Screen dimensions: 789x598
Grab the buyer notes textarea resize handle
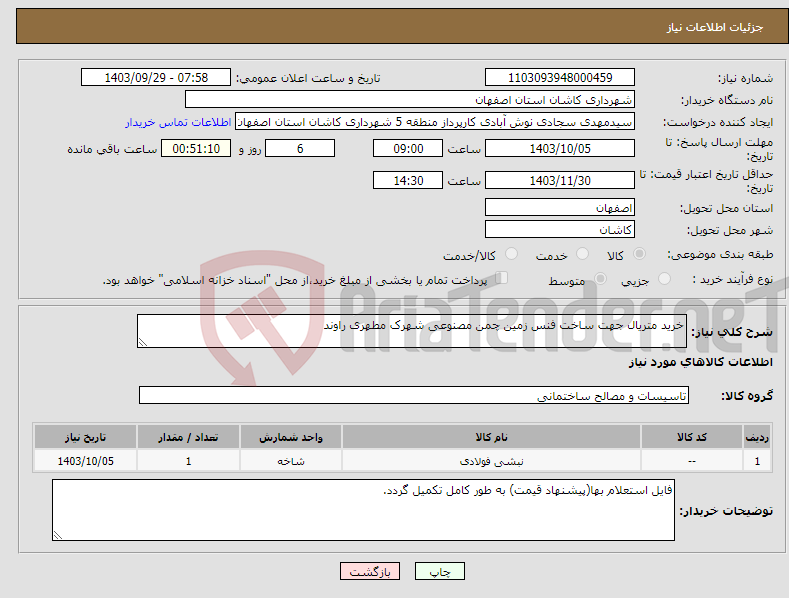(x=58, y=535)
